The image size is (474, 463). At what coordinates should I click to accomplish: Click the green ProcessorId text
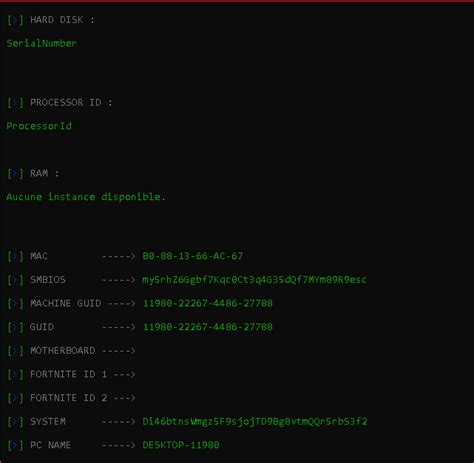coord(39,126)
